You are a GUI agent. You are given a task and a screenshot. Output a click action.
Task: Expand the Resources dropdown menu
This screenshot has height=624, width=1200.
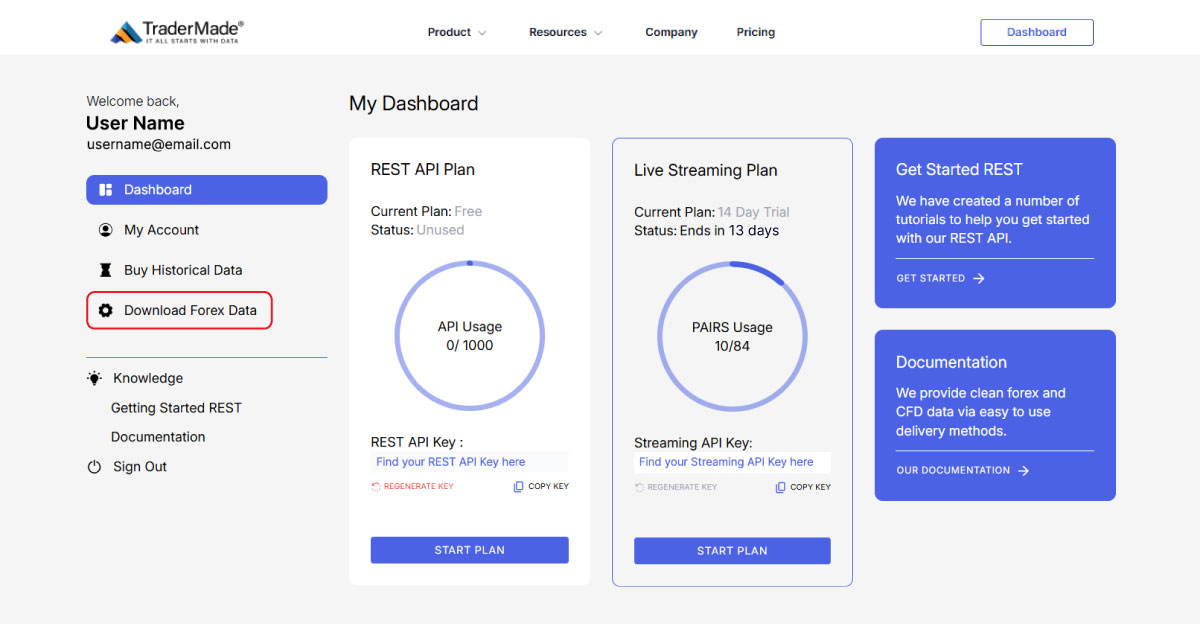pos(565,32)
